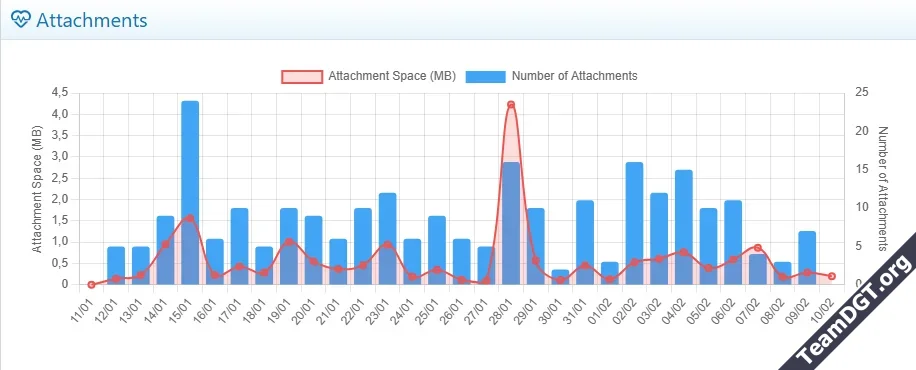Click the Attachments panel title
Image resolution: width=916 pixels, height=370 pixels.
91,20
